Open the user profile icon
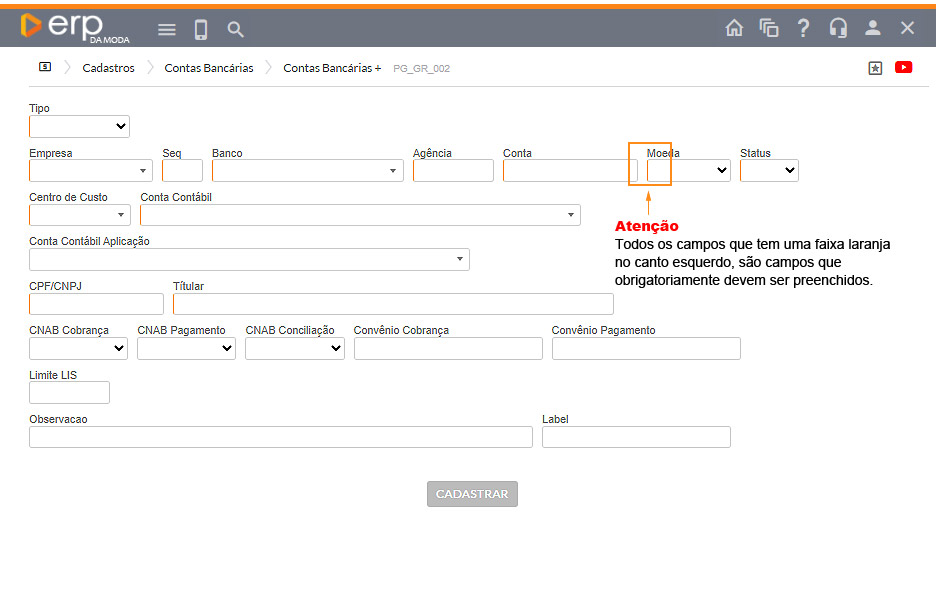This screenshot has width=936, height=615. click(873, 28)
